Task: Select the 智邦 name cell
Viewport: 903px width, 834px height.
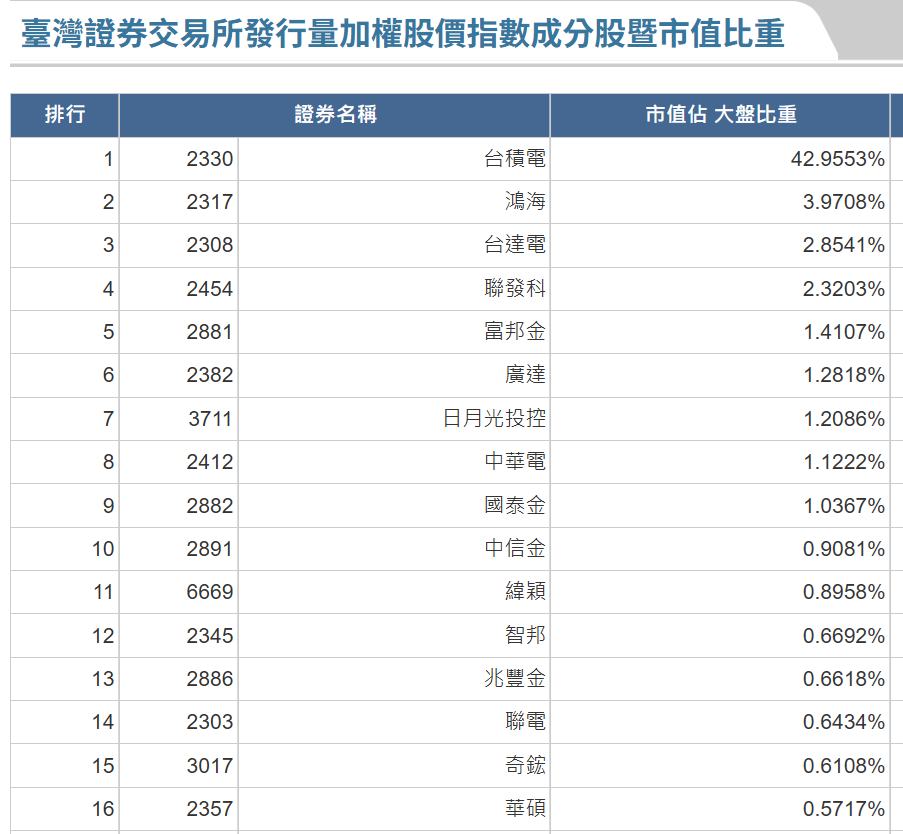Action: click(525, 636)
